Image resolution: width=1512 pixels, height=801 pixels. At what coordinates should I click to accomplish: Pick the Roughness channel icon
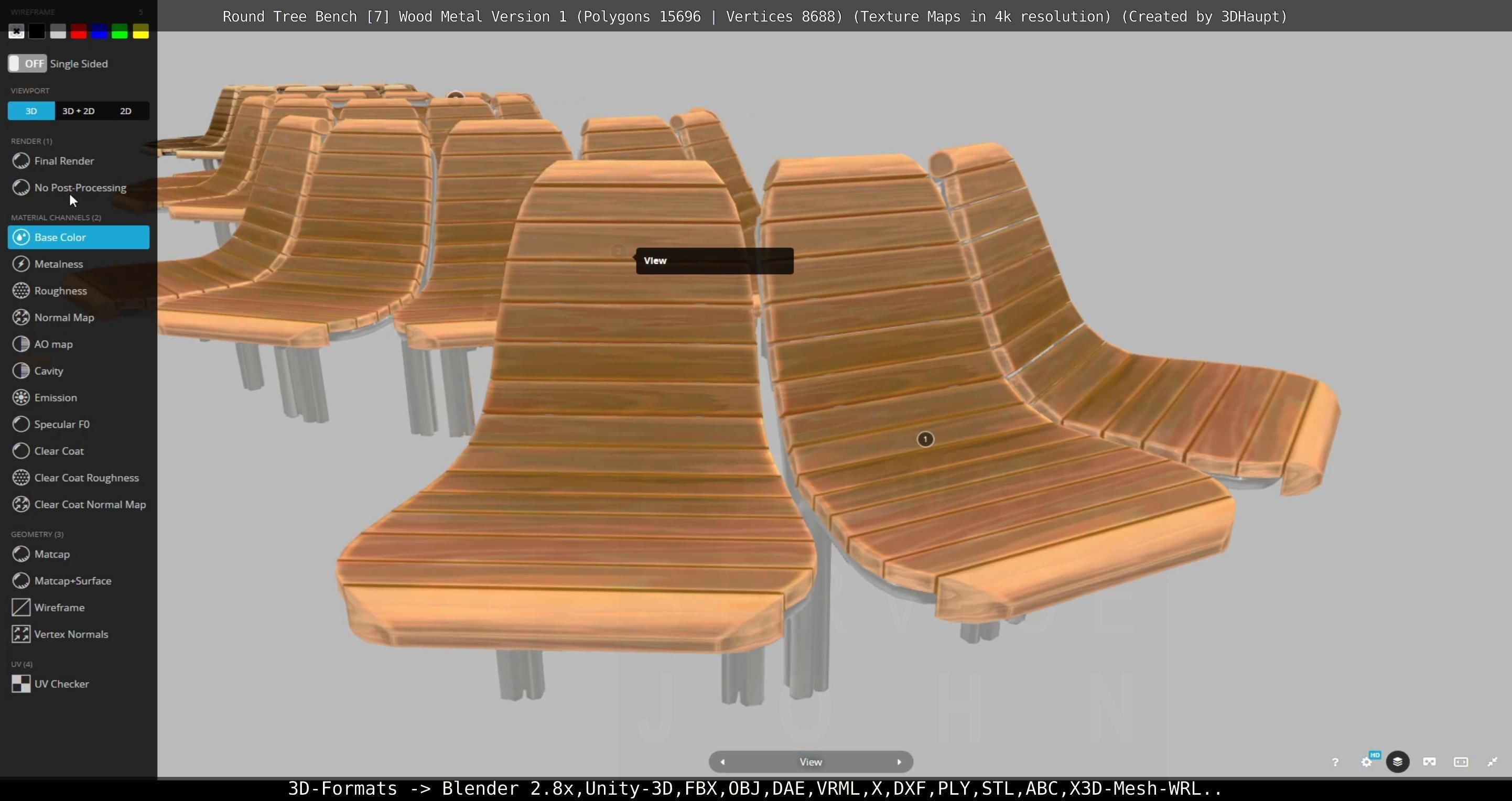tap(21, 290)
